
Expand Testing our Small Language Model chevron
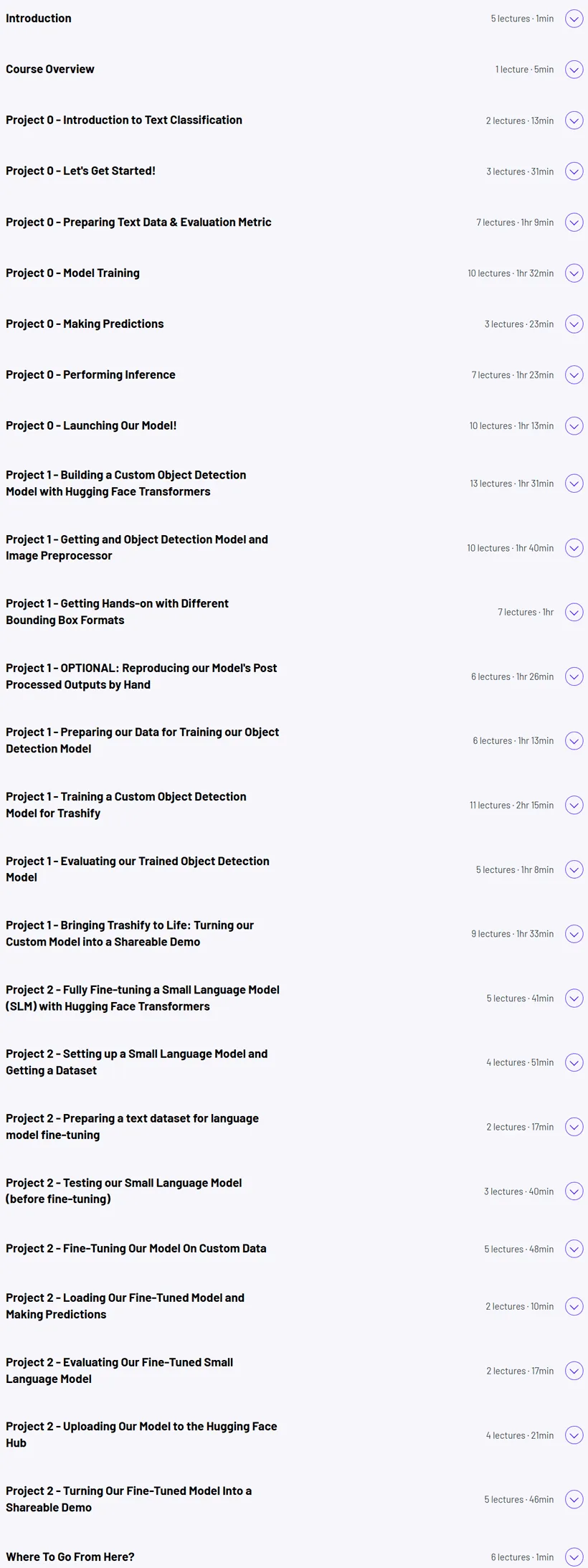coord(574,1191)
